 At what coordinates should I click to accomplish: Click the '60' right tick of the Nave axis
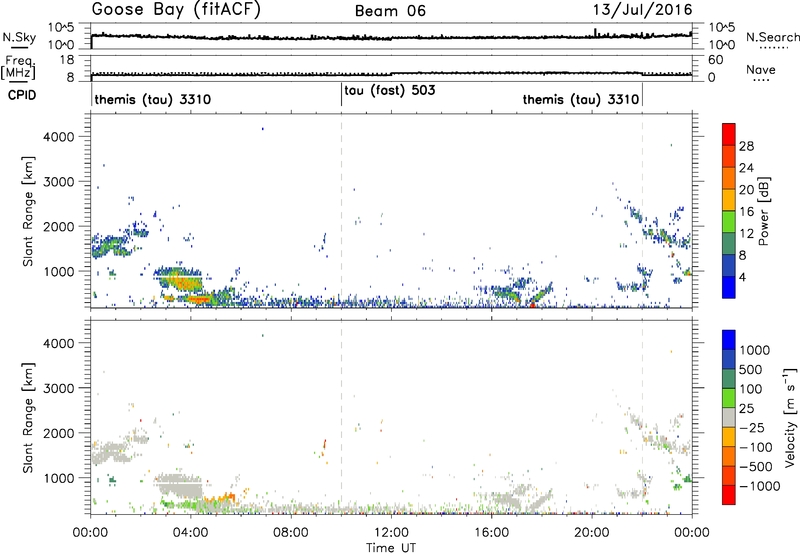[x=715, y=60]
